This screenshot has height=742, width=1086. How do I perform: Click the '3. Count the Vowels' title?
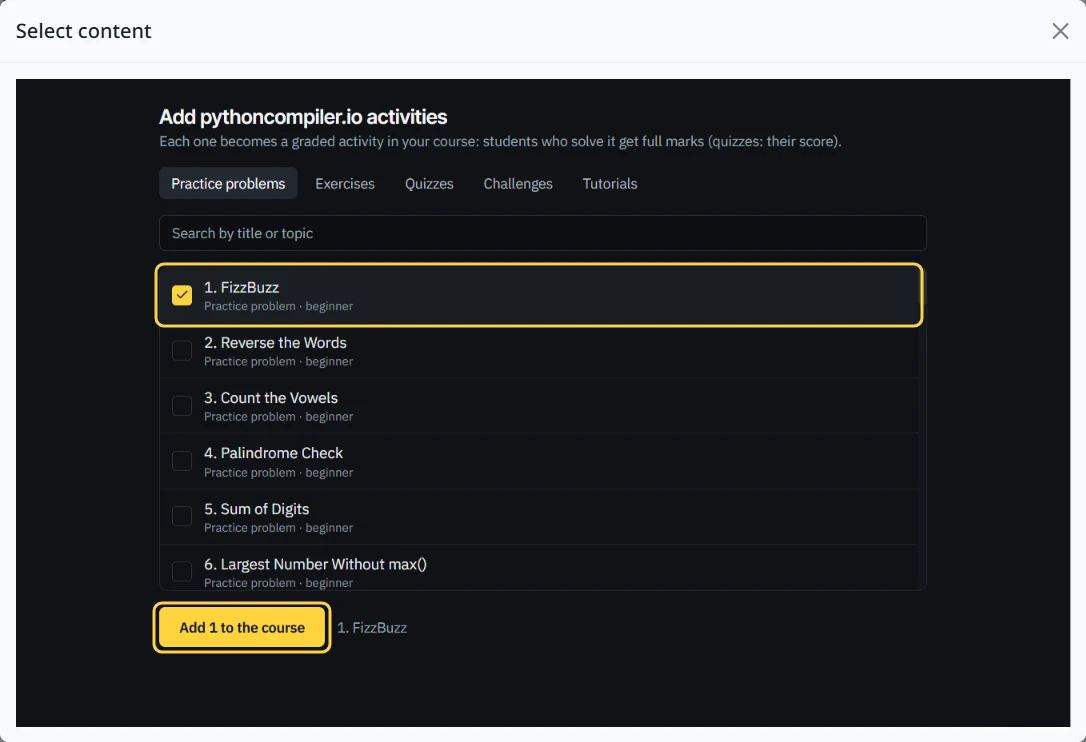coord(271,398)
